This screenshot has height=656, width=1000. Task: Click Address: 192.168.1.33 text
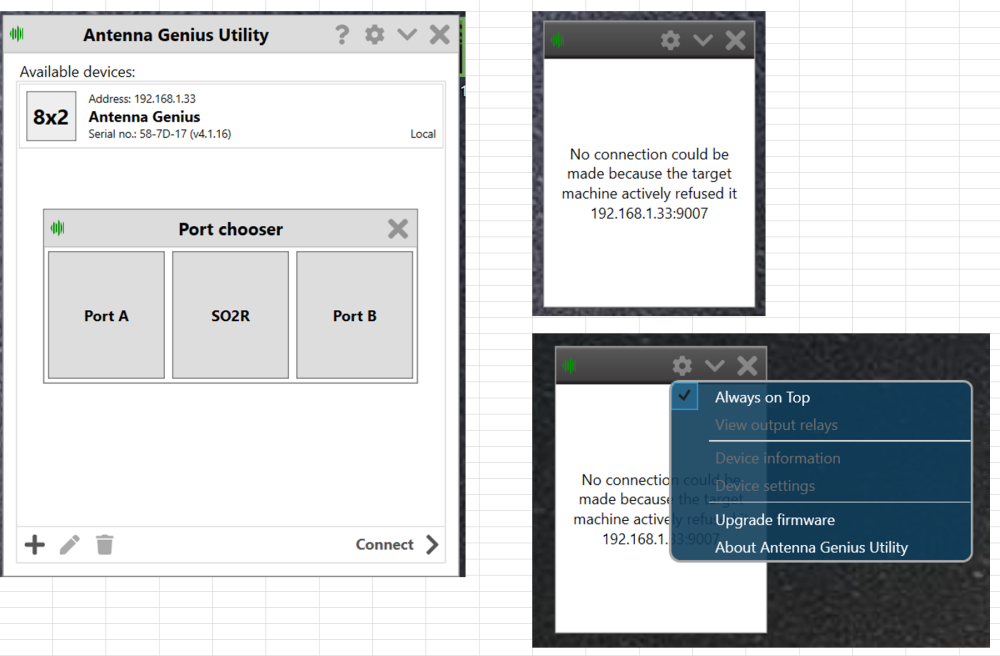[142, 99]
